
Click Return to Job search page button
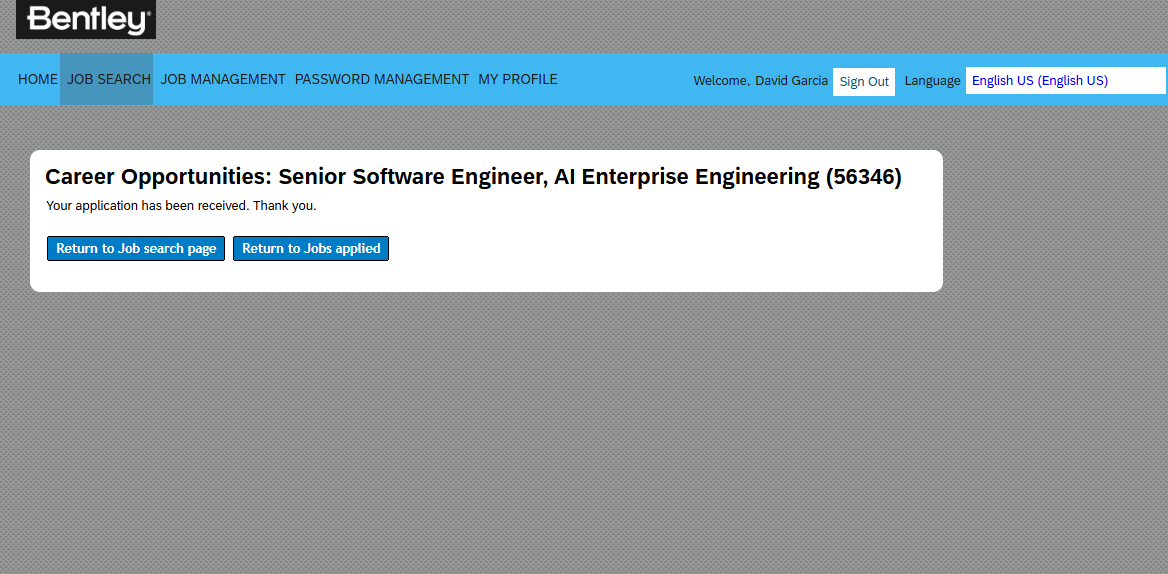point(136,249)
